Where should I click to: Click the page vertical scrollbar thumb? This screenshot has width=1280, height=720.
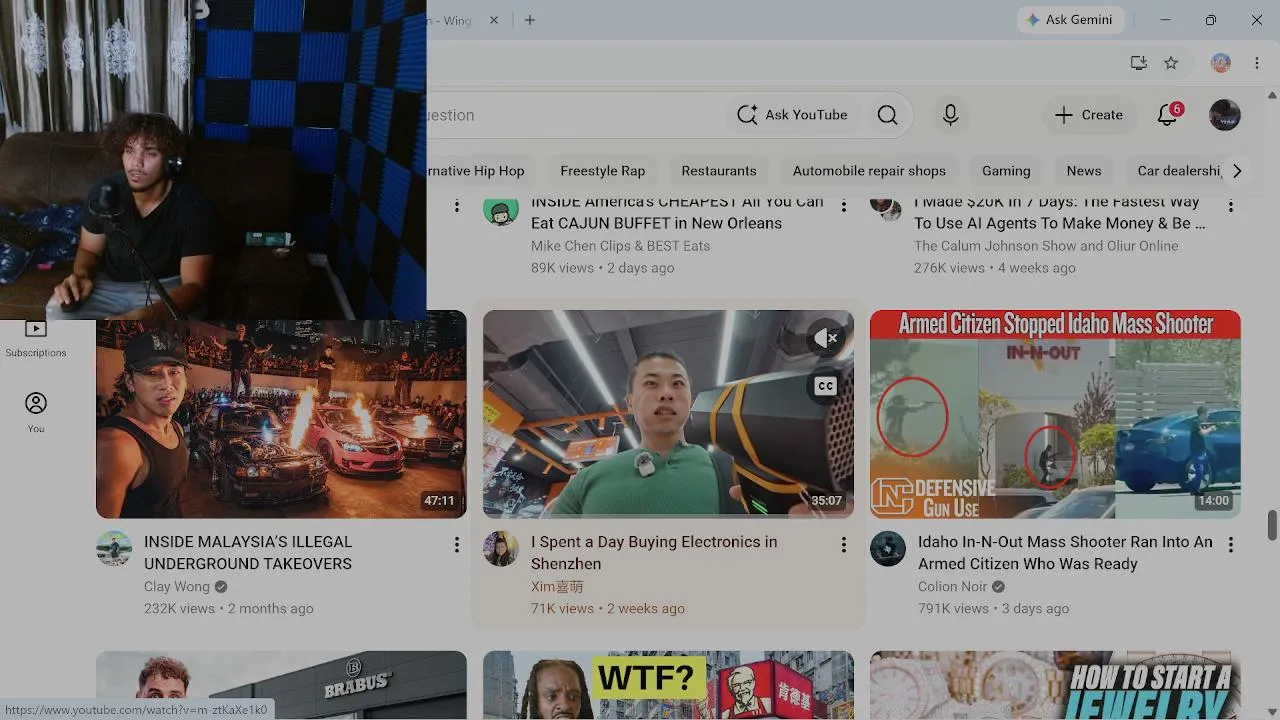[1273, 525]
